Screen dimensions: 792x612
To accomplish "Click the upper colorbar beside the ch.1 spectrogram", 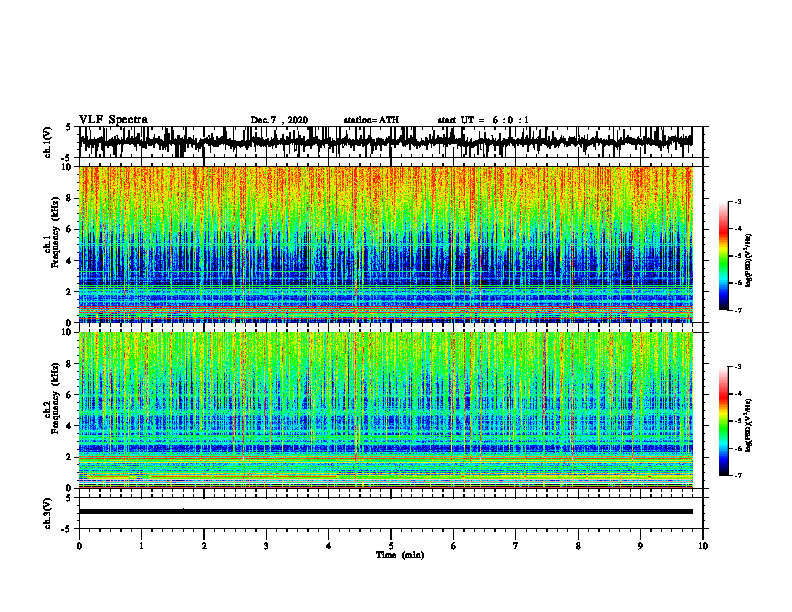I will [x=723, y=256].
